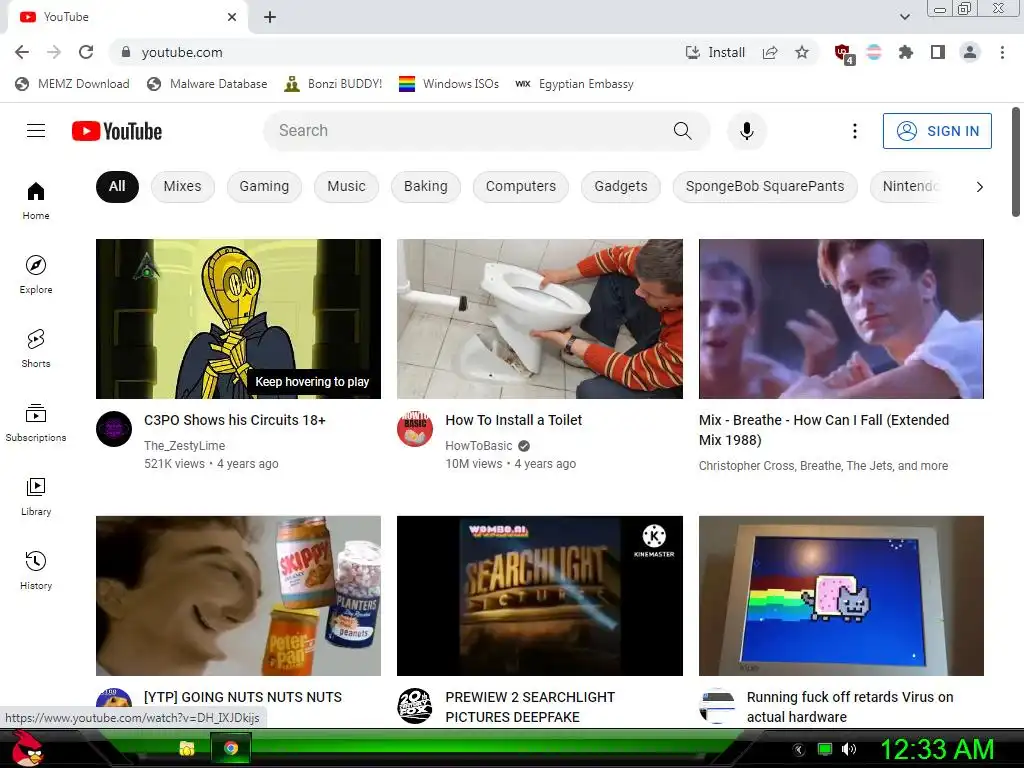Open the Breathe mix thumbnail

click(x=841, y=319)
